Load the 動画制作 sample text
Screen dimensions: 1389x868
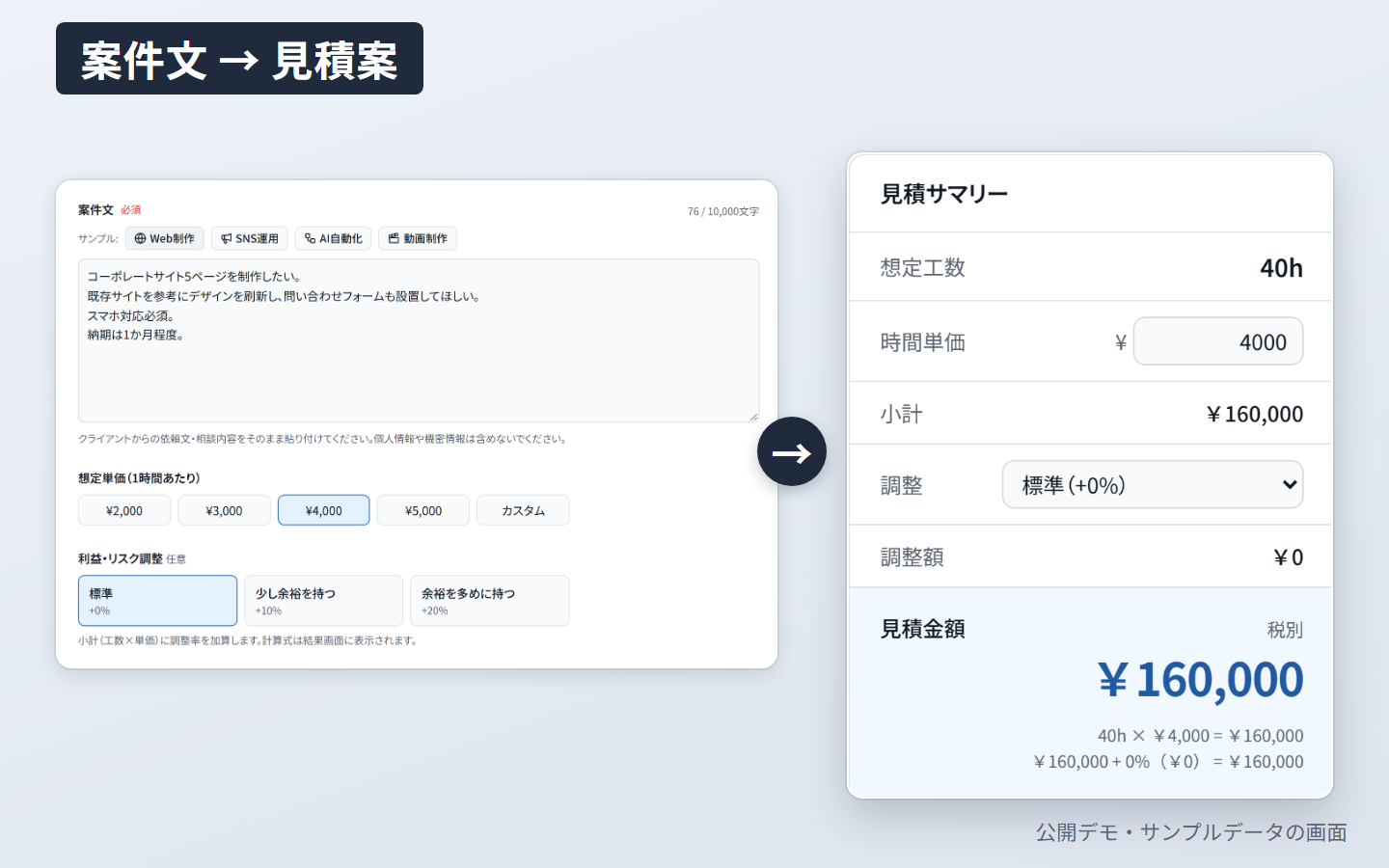pos(418,238)
